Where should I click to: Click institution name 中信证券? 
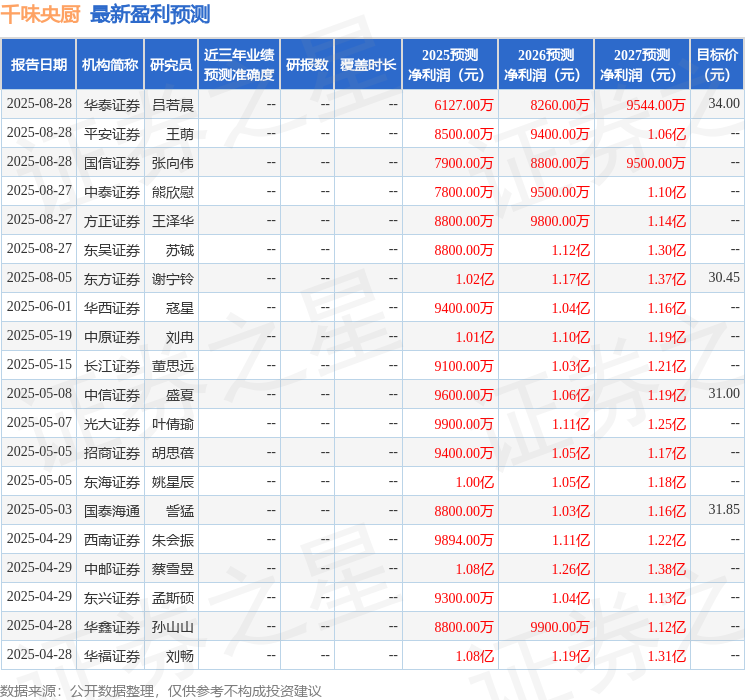click(112, 395)
